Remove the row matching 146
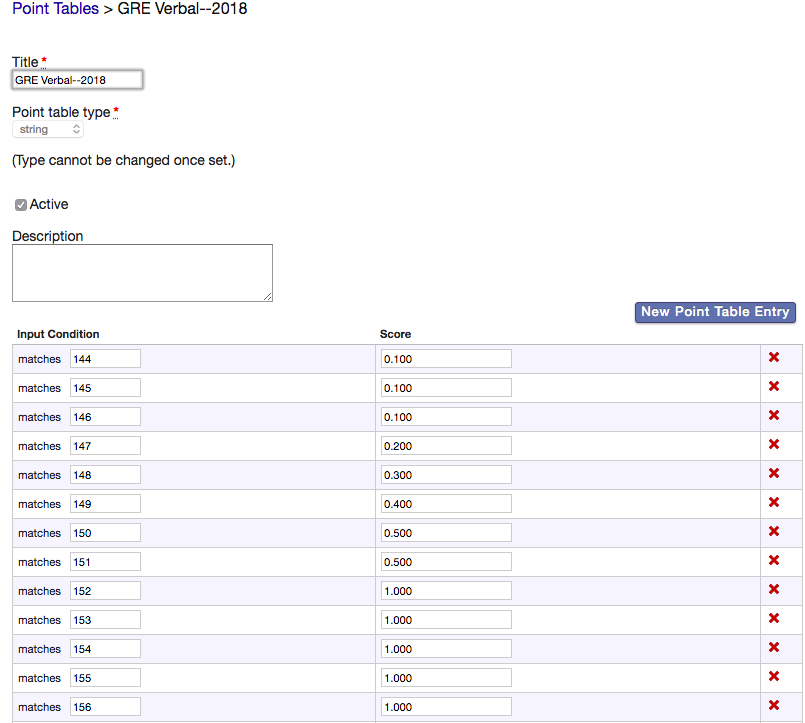Viewport: 805px width, 723px height. coord(773,416)
